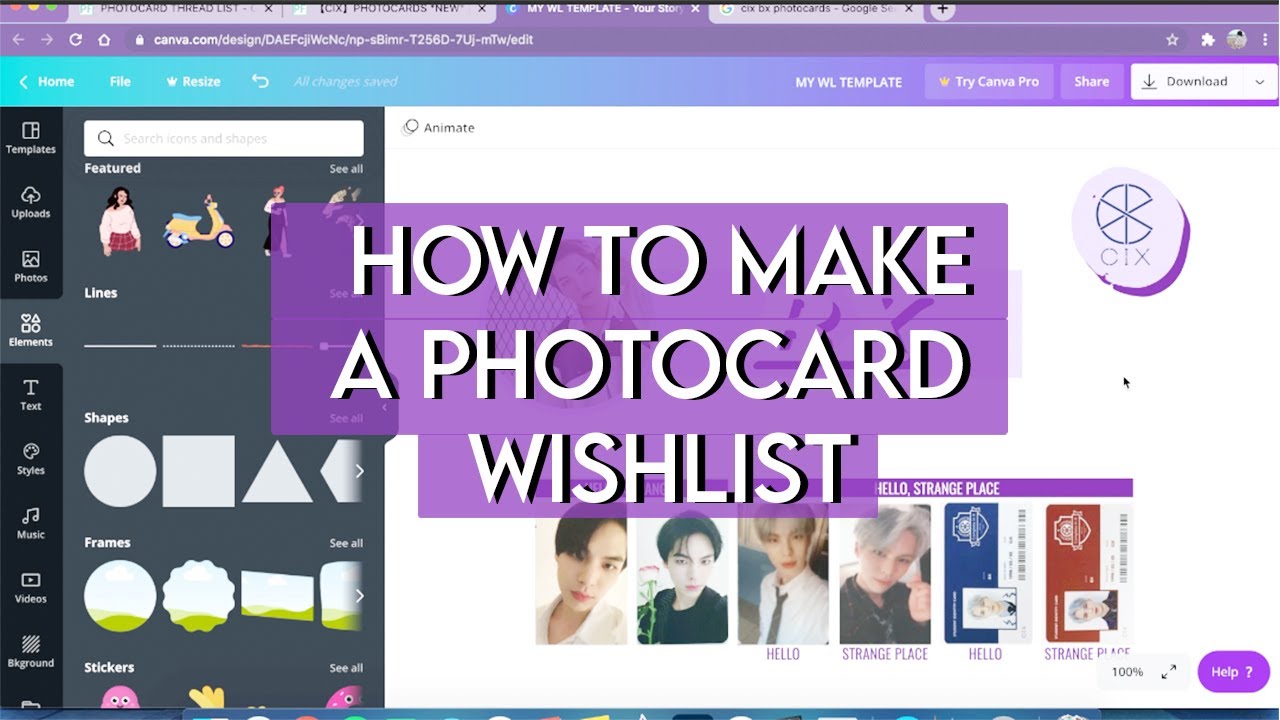Click the Animate button
This screenshot has width=1280, height=720.
(x=438, y=128)
